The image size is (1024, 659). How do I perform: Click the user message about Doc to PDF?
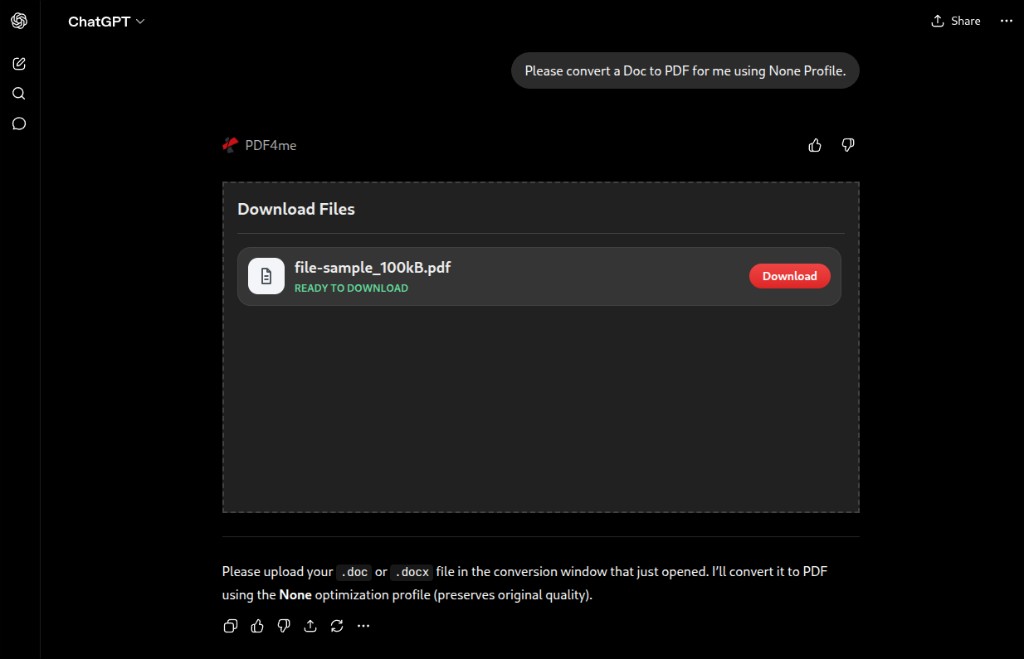685,71
